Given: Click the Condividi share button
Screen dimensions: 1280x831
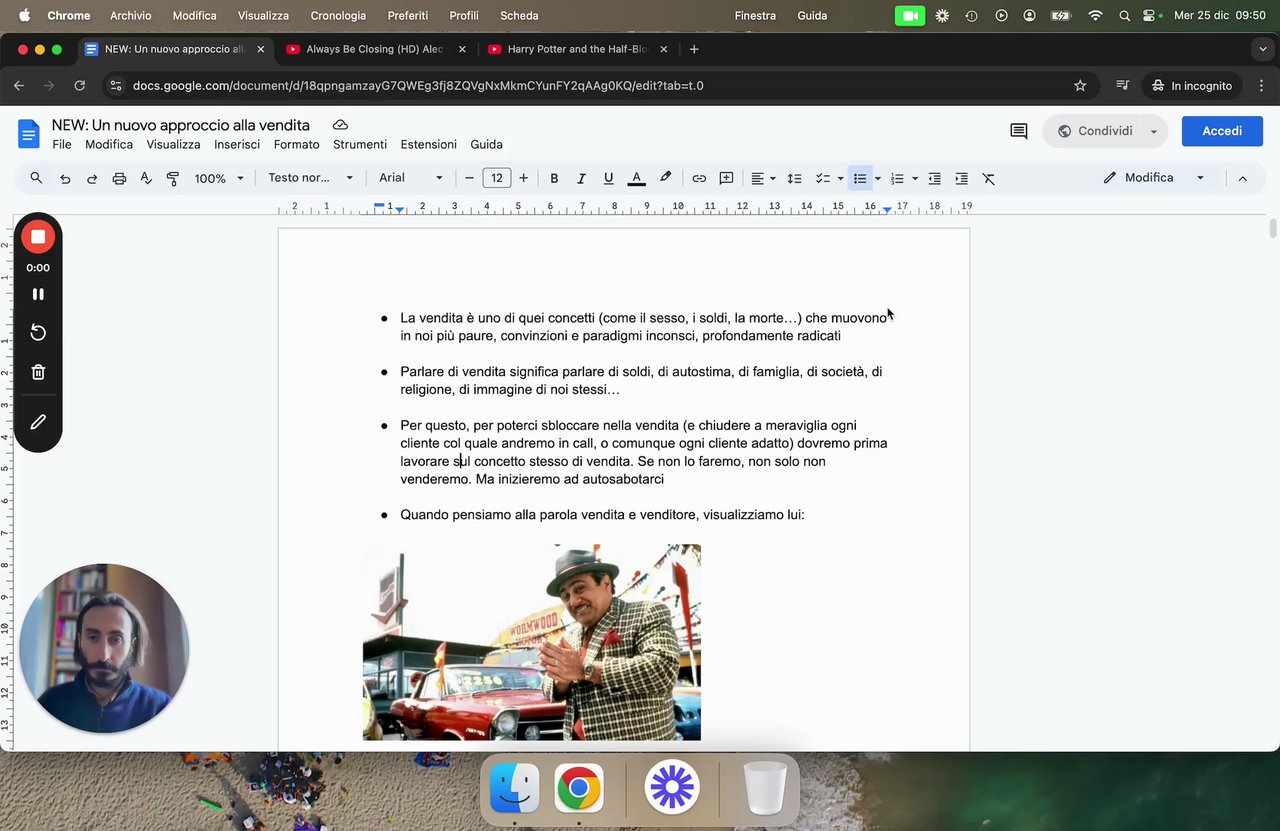Looking at the screenshot, I should pyautogui.click(x=1095, y=131).
